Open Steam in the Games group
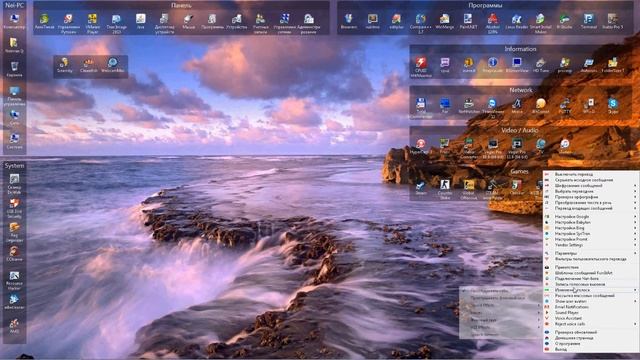640x360 pixels. tap(420, 187)
